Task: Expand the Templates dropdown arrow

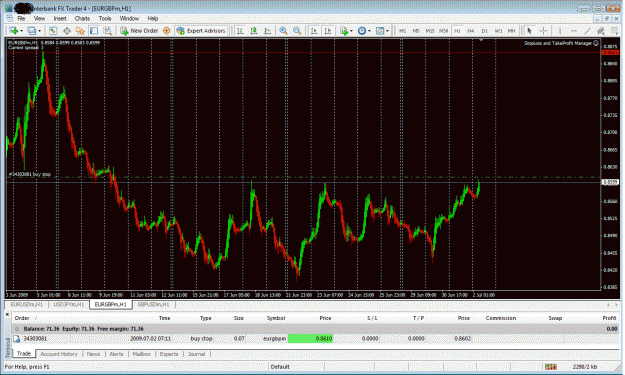Action: [x=387, y=31]
